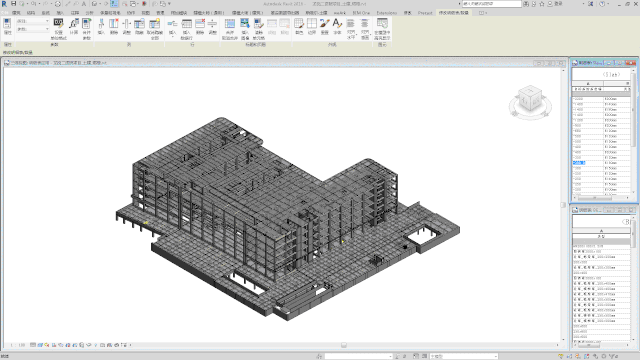640x360 pixels.
Task: Click the Shading paintbrush icon in the Appearance group
Action: pos(299,24)
